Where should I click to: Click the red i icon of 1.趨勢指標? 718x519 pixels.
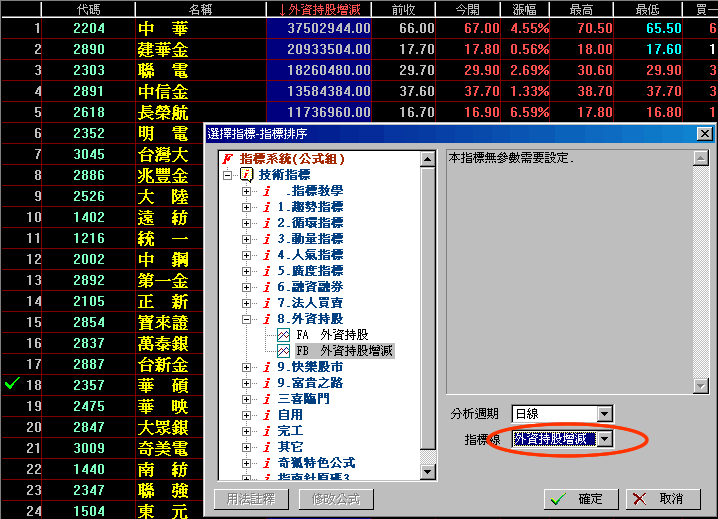coord(267,207)
